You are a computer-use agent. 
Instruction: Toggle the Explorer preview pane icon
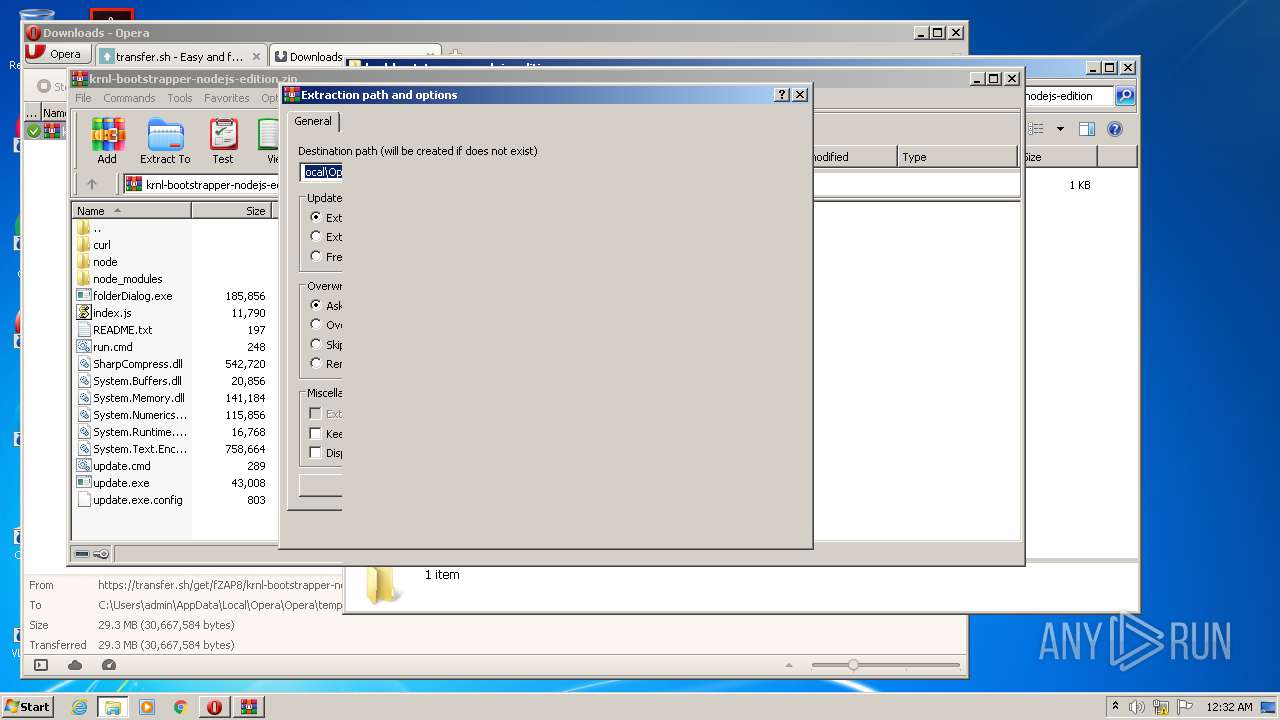pyautogui.click(x=1087, y=129)
